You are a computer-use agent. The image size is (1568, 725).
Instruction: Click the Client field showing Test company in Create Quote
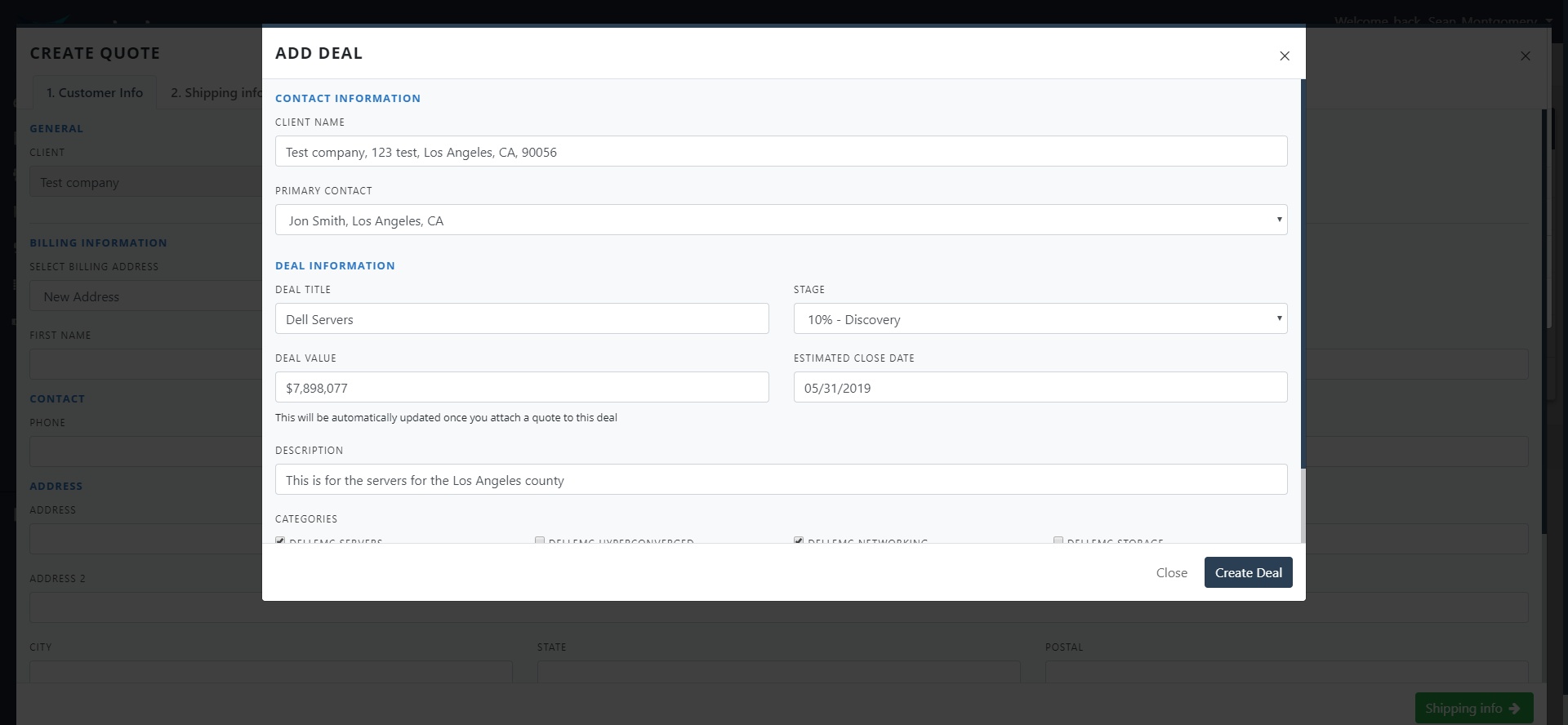point(145,182)
